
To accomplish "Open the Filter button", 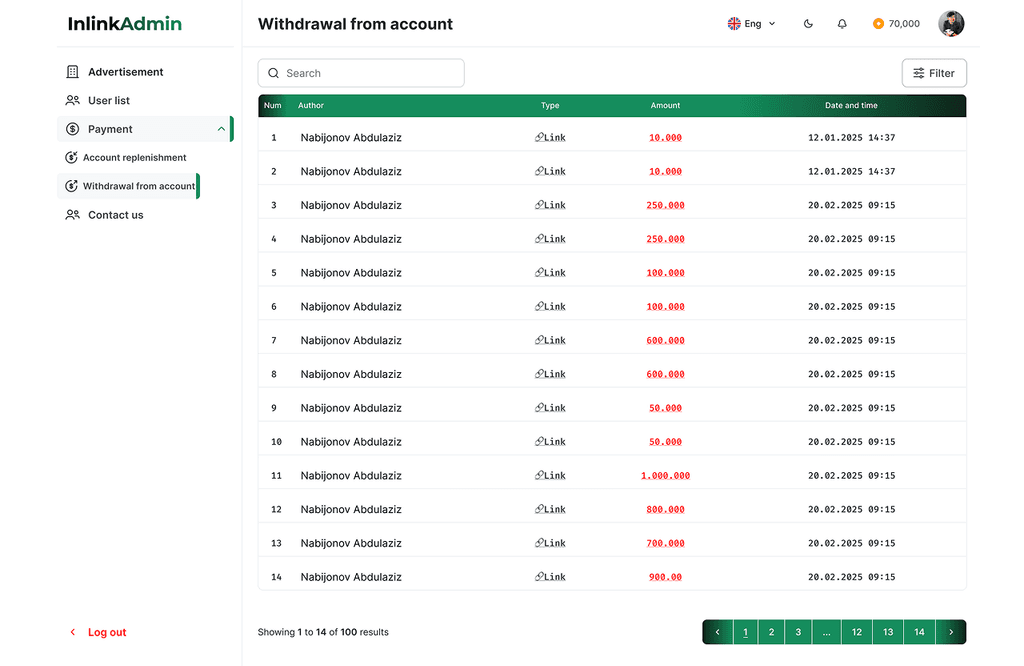I will coord(934,73).
